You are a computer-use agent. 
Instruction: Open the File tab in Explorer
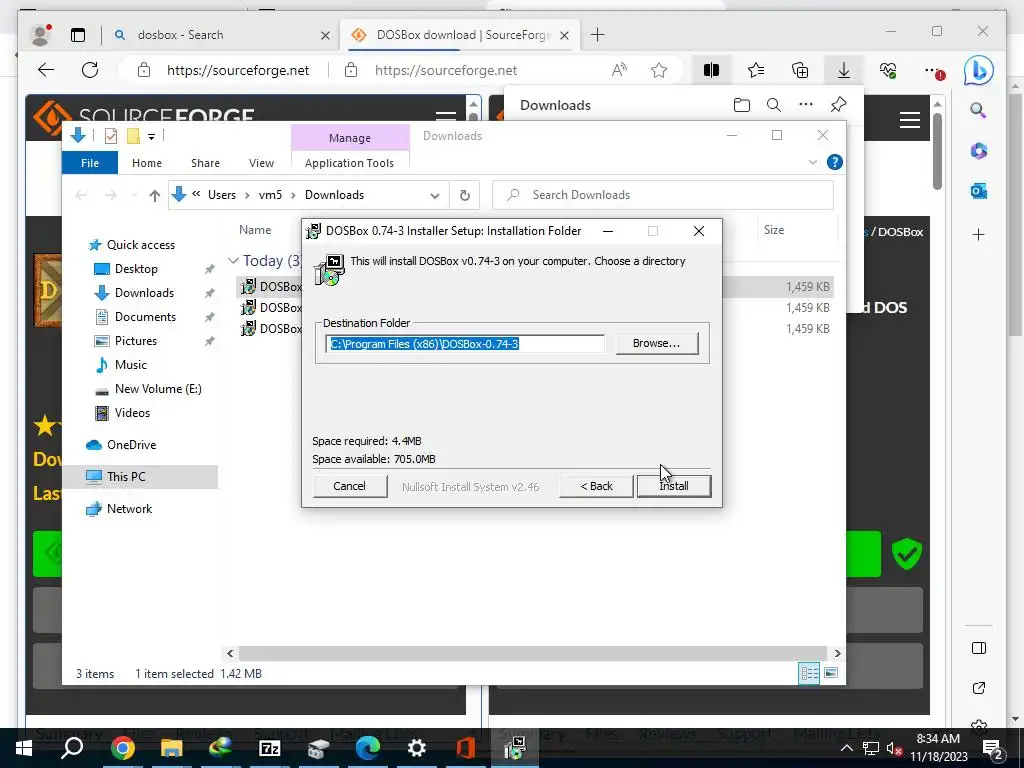pyautogui.click(x=89, y=163)
